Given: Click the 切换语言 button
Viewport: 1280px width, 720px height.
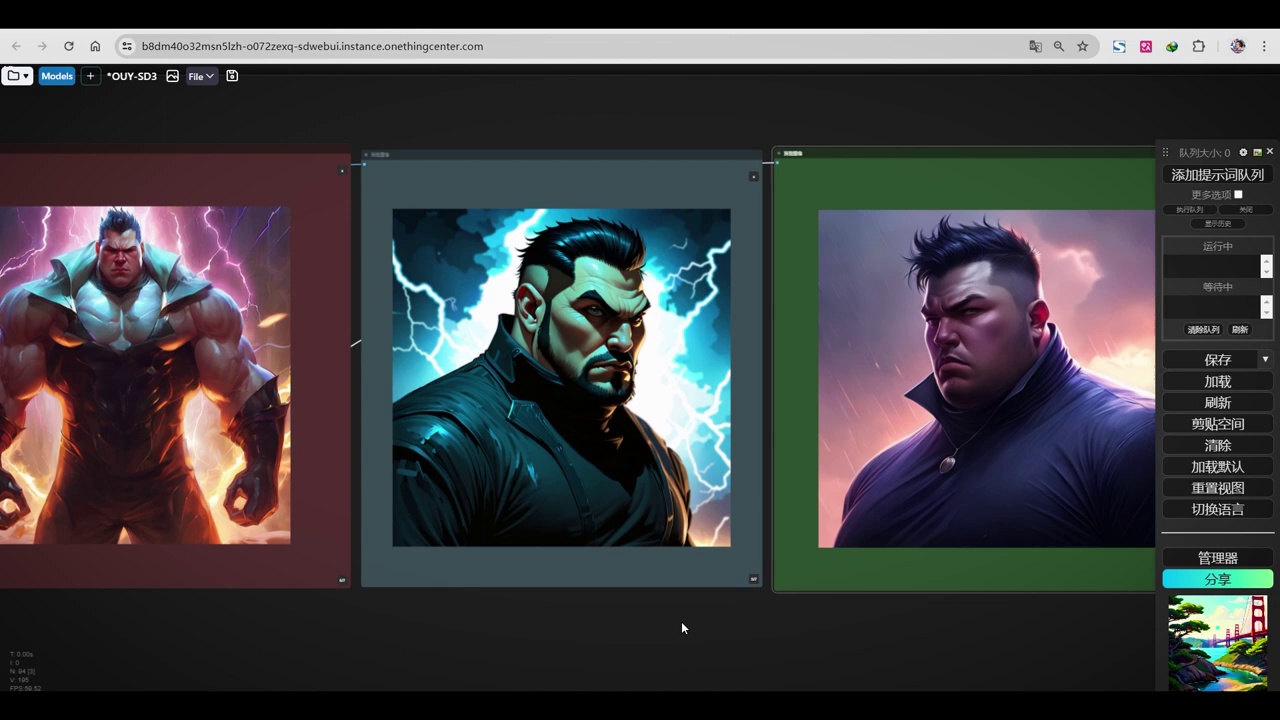Looking at the screenshot, I should 1218,509.
